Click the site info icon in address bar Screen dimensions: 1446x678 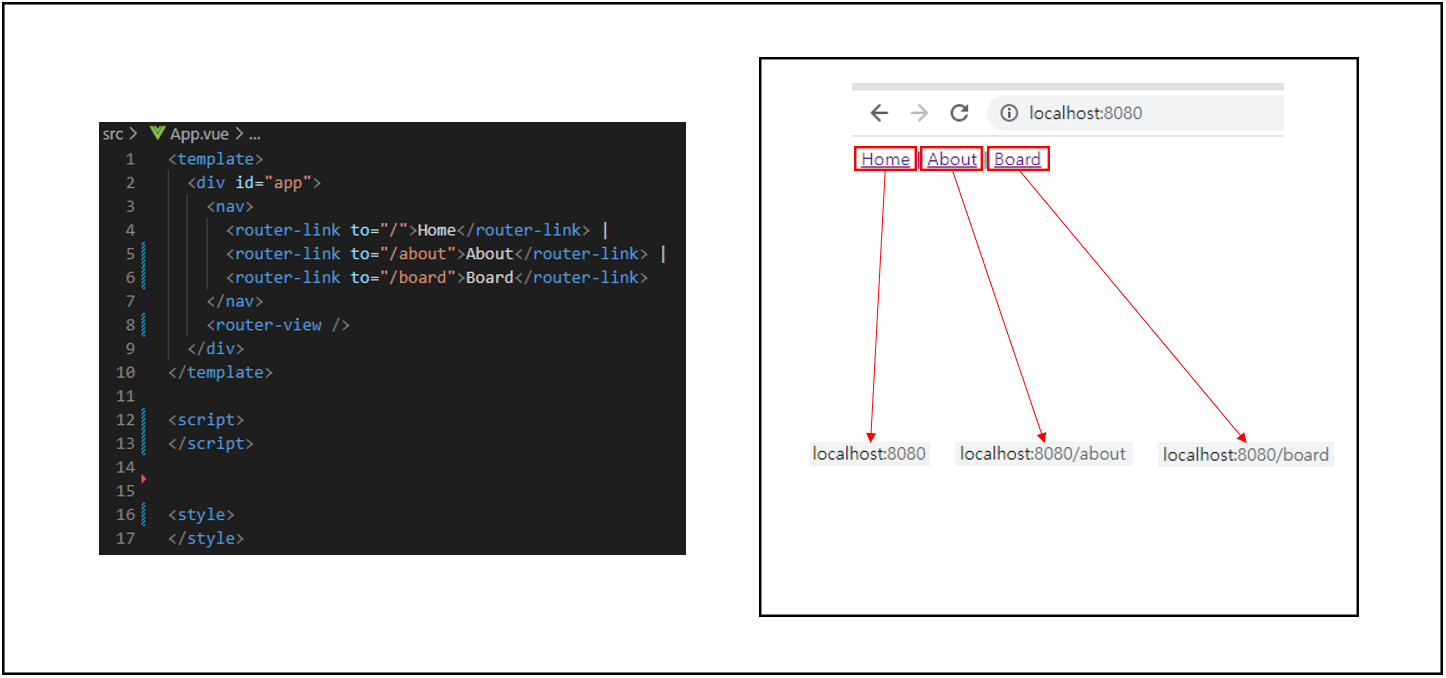tap(1010, 113)
